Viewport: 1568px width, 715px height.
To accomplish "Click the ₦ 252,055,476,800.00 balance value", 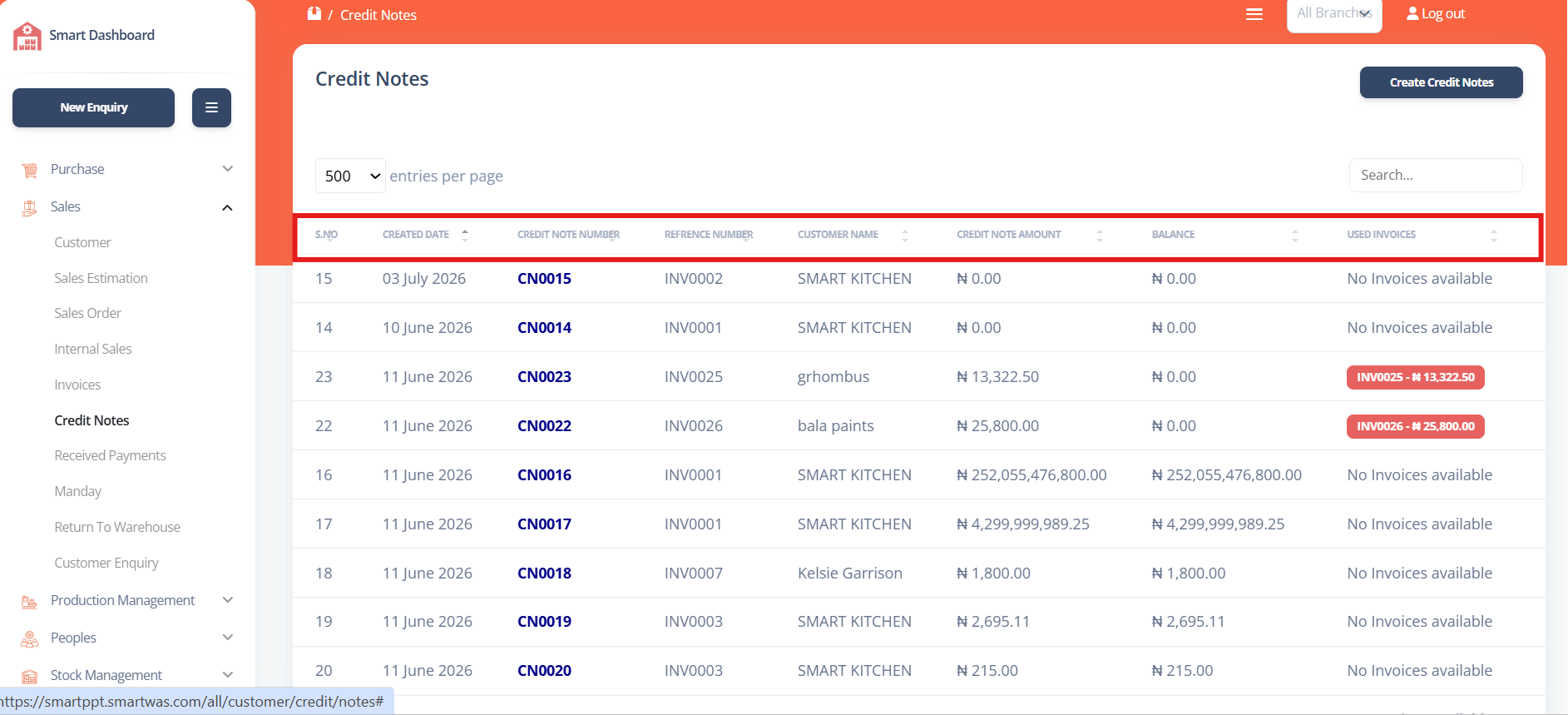I will pyautogui.click(x=1226, y=475).
